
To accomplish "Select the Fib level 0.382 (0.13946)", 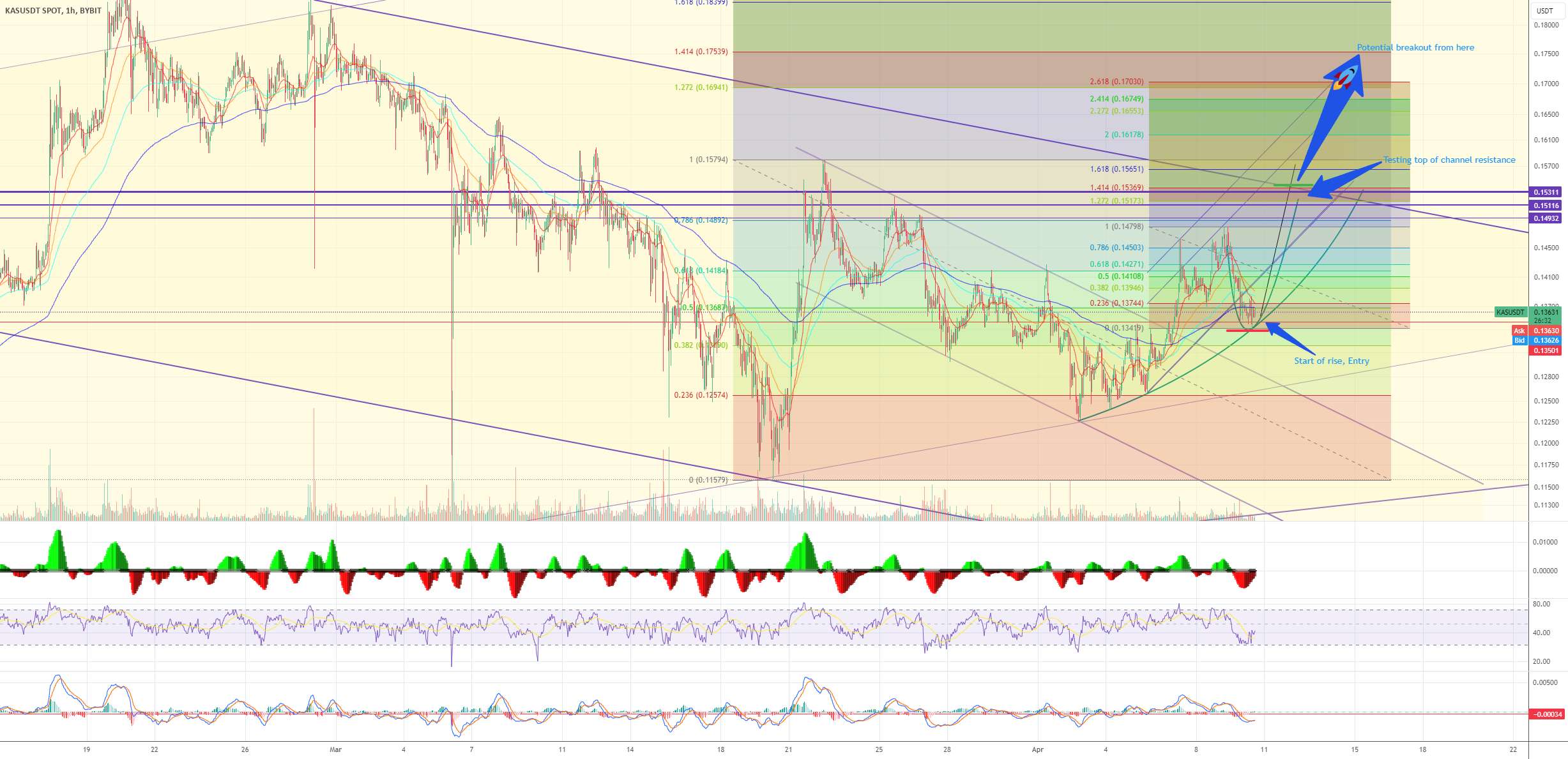I will [1116, 288].
